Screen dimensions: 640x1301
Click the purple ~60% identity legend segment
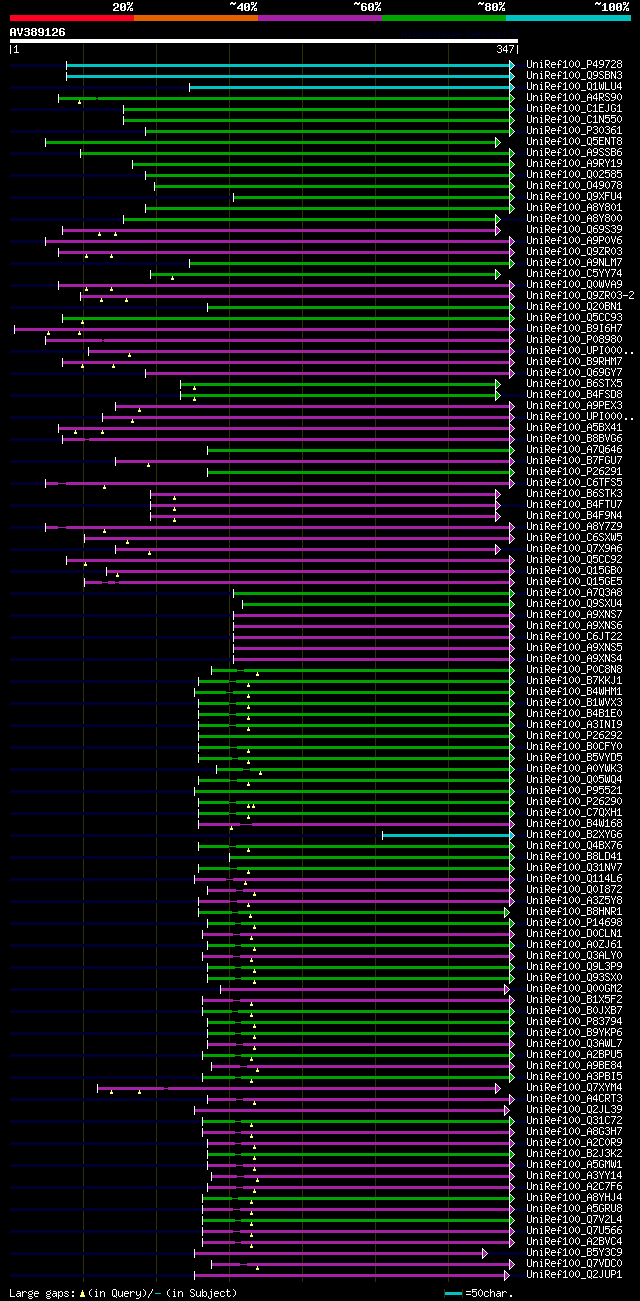tap(320, 18)
